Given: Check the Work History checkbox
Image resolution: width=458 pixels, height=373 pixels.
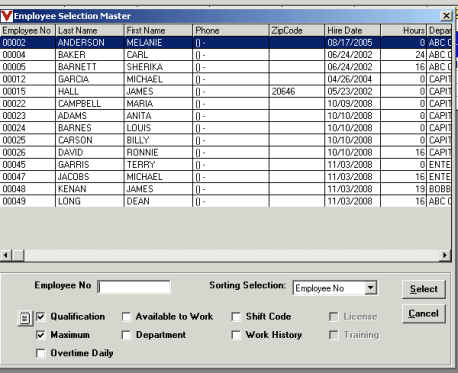Looking at the screenshot, I should pyautogui.click(x=236, y=335).
